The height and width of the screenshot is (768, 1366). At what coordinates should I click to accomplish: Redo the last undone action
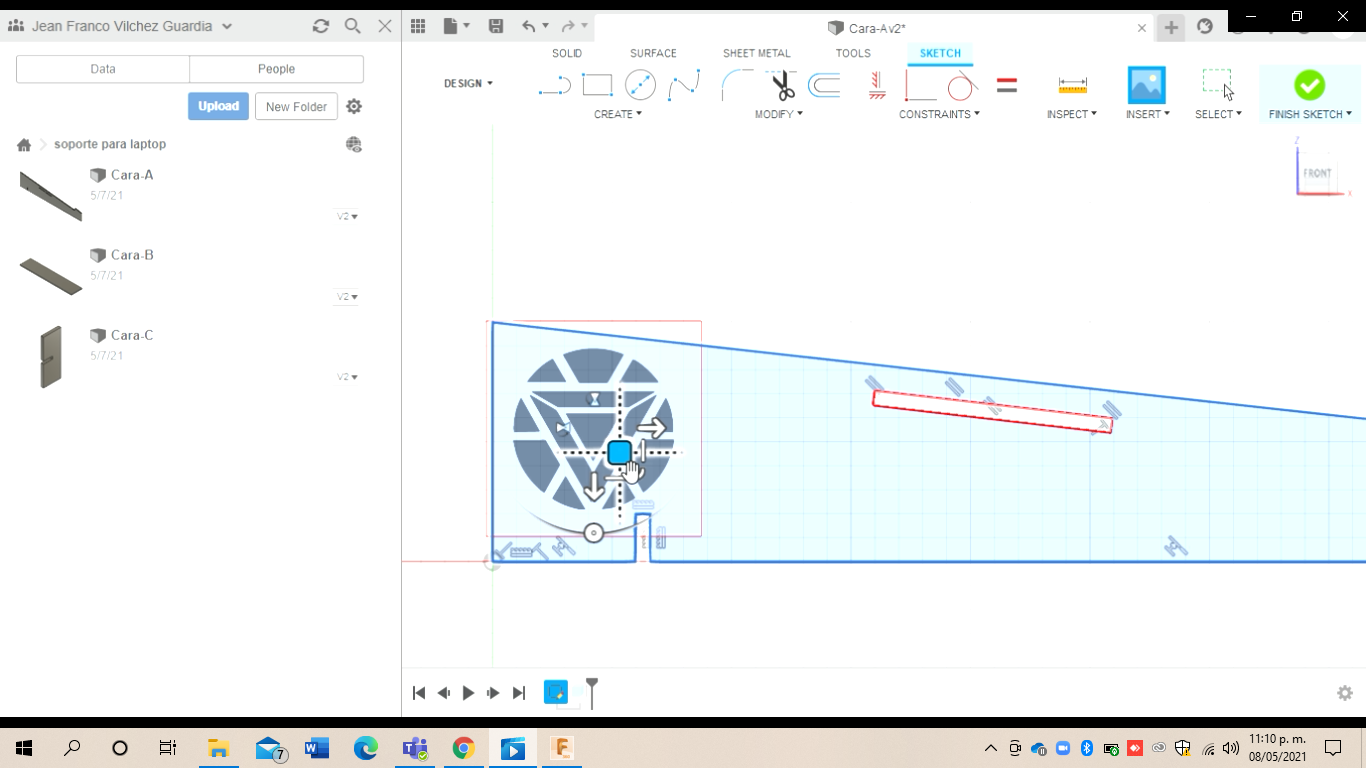(568, 27)
